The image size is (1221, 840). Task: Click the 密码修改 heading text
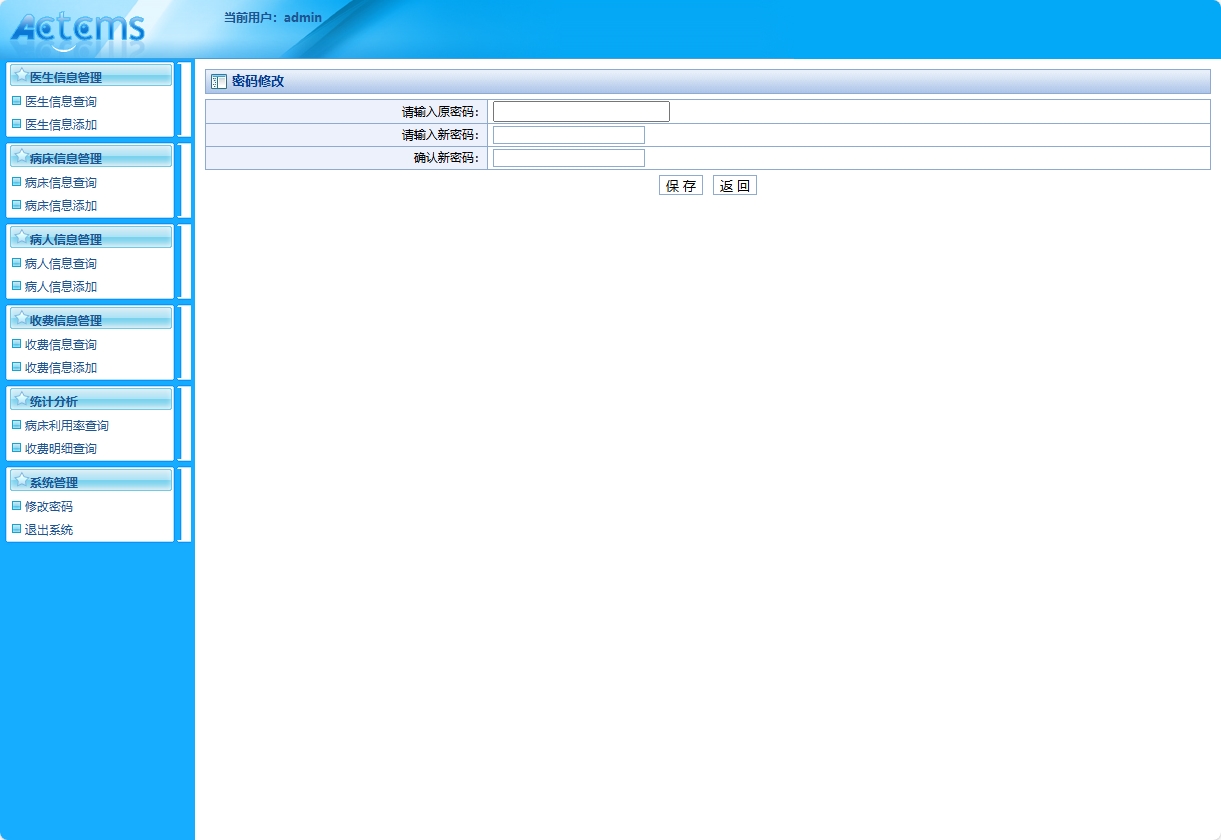point(258,82)
